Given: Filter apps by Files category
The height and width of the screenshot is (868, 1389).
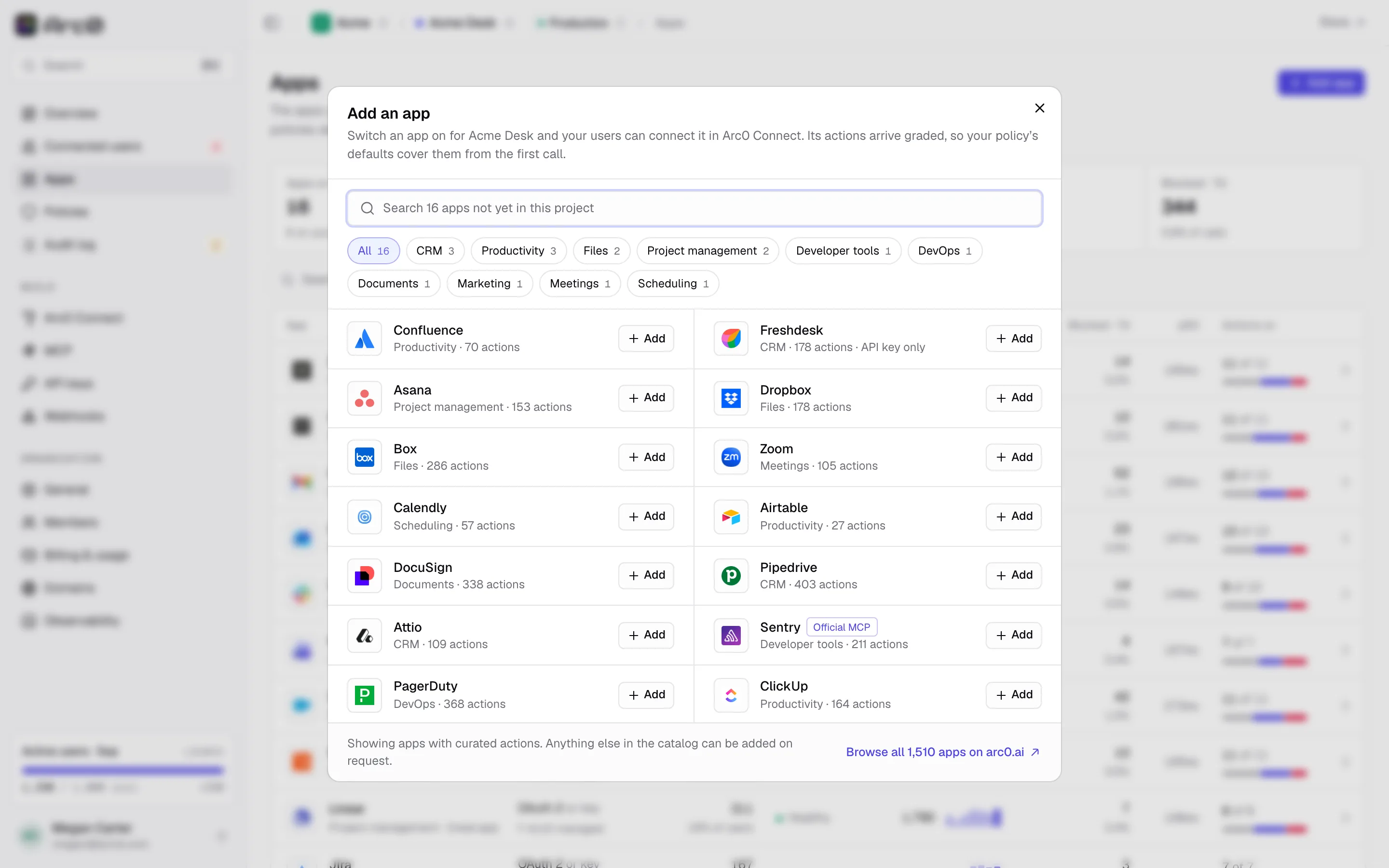Looking at the screenshot, I should (601, 251).
